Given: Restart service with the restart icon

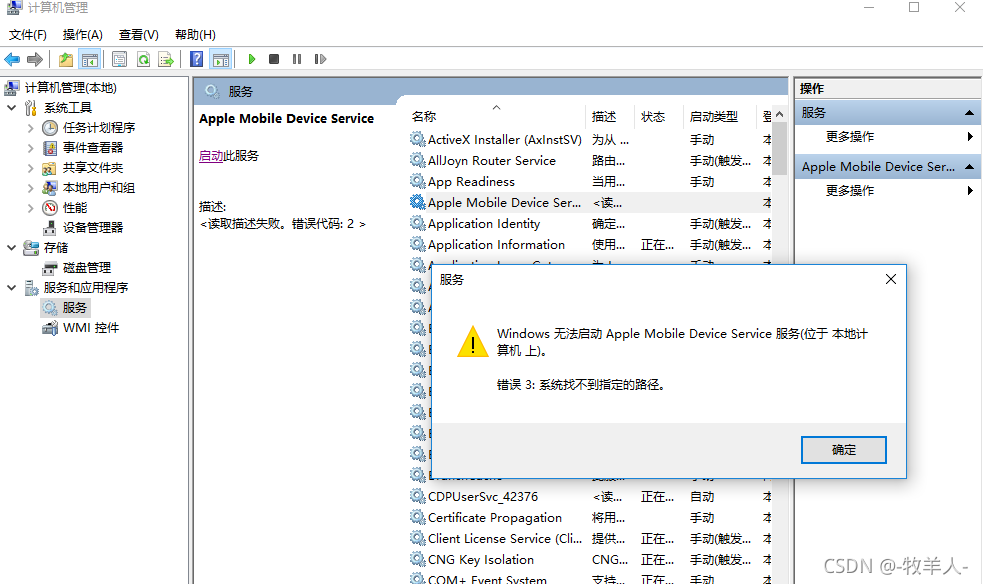Looking at the screenshot, I should (x=320, y=59).
